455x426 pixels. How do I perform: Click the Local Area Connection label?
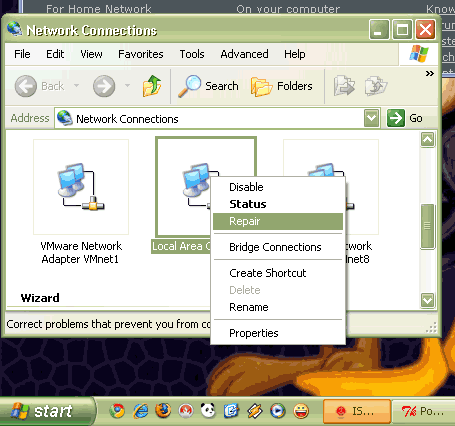181,246
